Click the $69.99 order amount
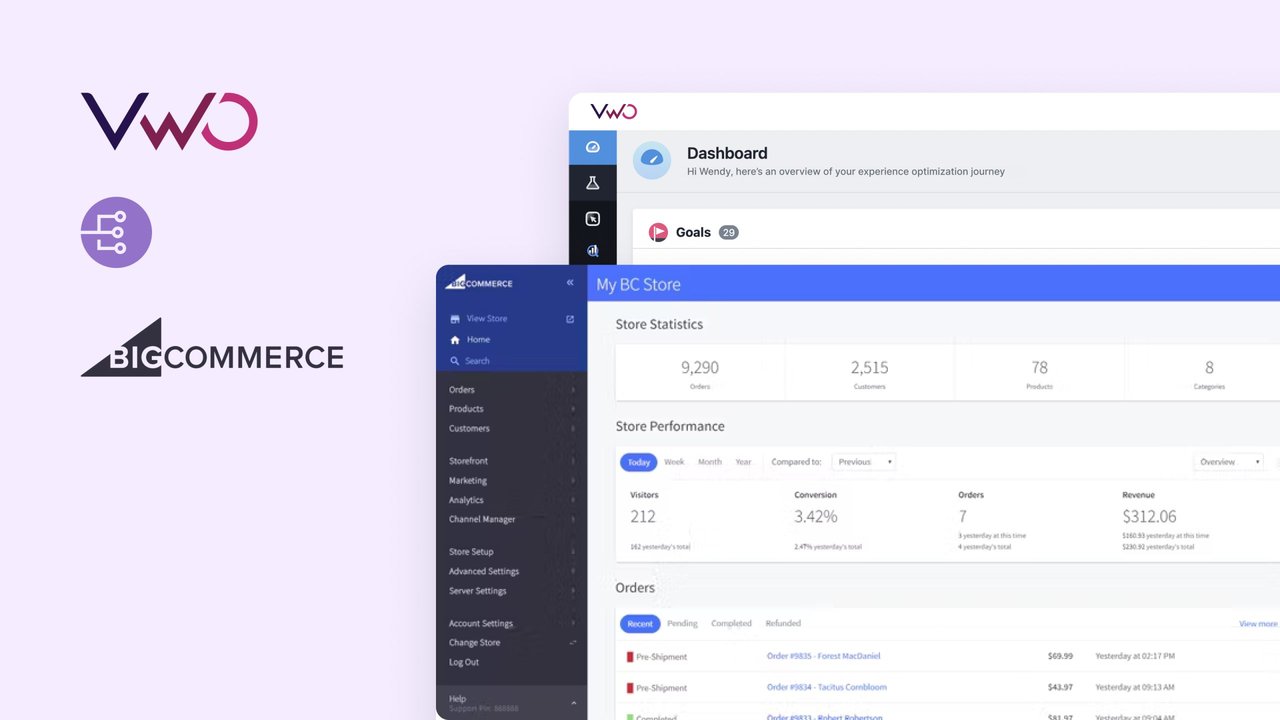 [x=1060, y=656]
